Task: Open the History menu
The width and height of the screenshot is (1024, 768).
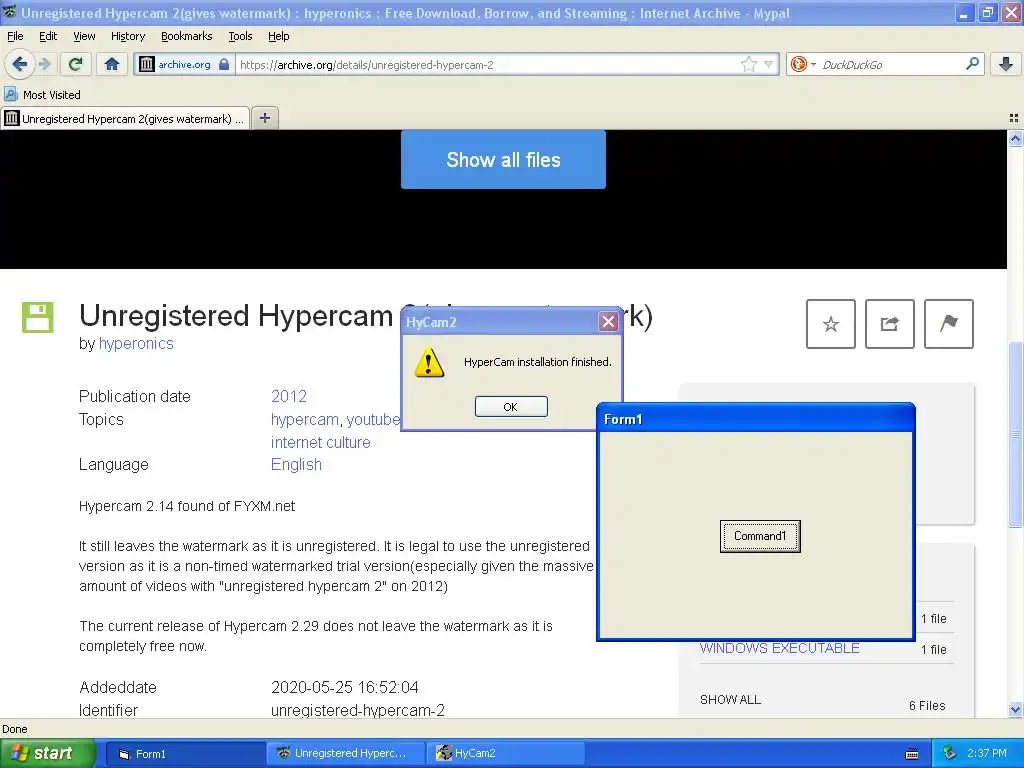Action: click(127, 36)
